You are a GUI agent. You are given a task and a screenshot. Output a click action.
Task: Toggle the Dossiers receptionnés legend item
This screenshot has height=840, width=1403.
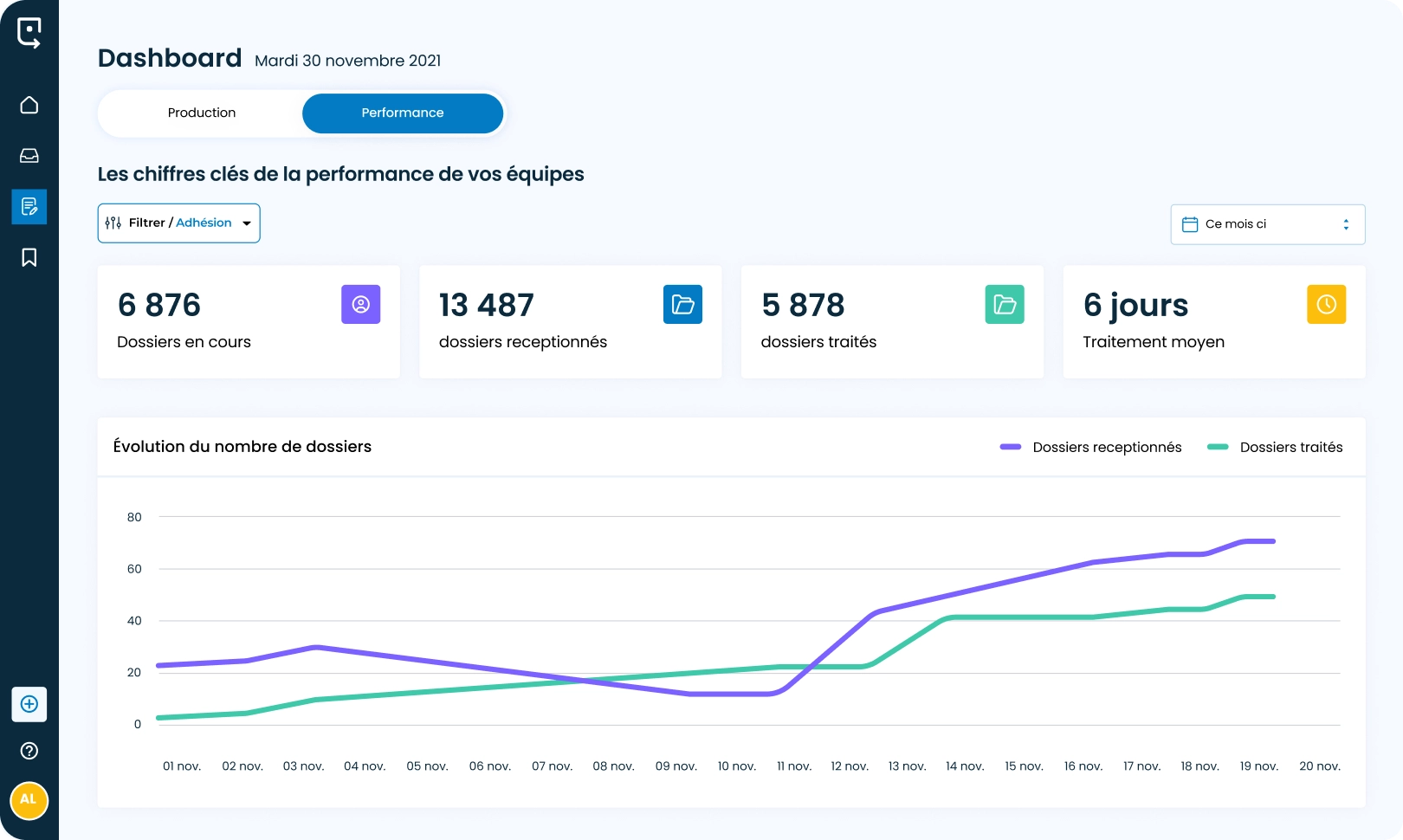click(1091, 448)
